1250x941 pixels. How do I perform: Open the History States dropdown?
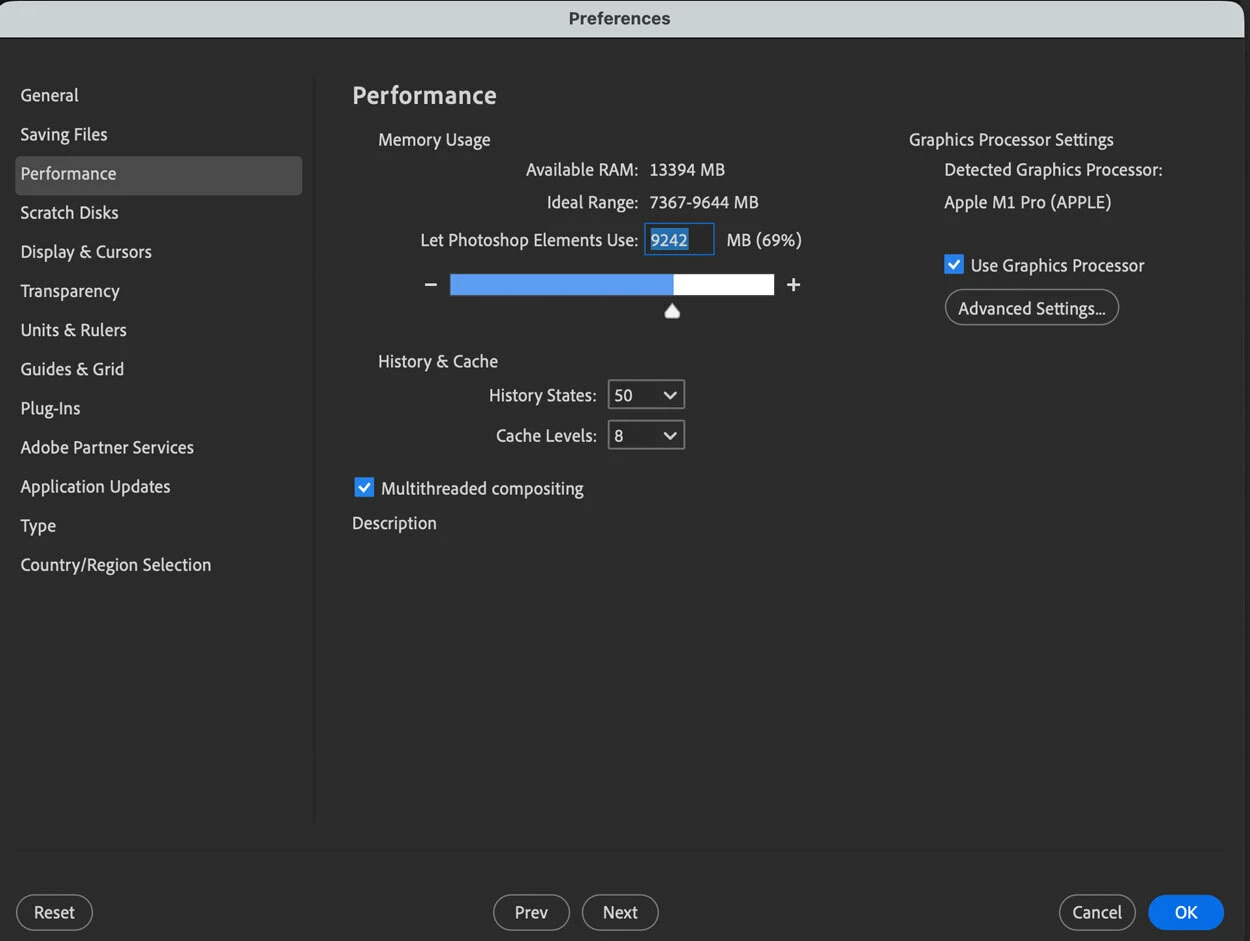646,396
